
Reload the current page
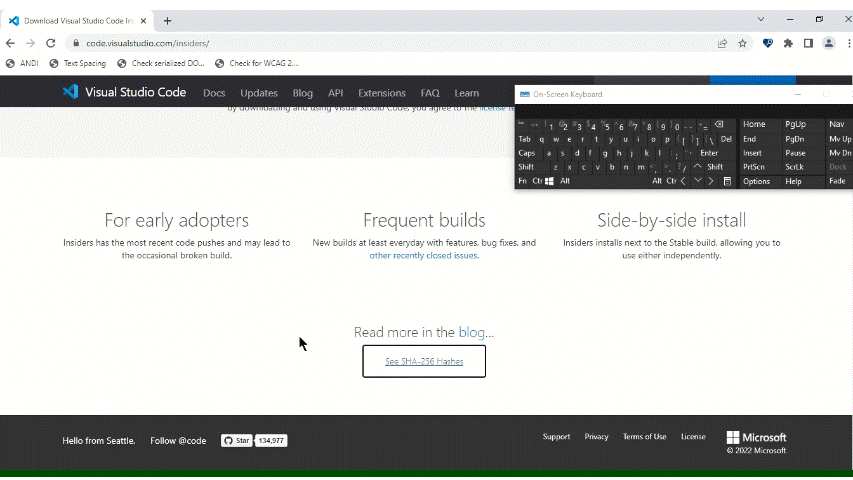click(x=51, y=43)
